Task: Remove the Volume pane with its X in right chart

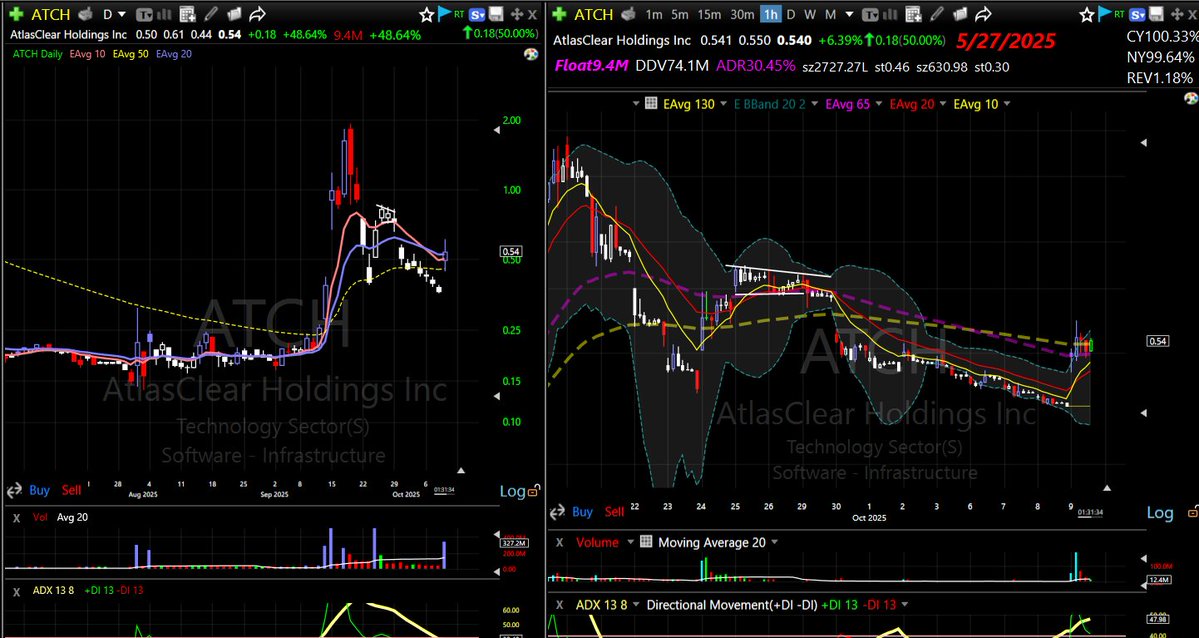Action: [x=560, y=542]
